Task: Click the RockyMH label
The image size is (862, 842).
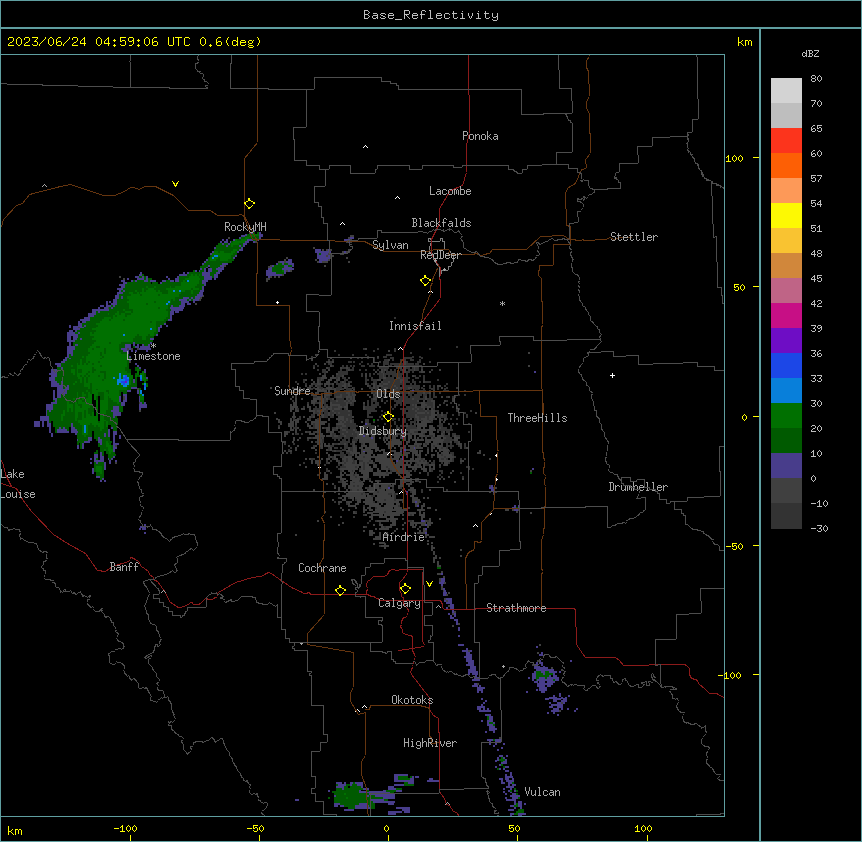Action: point(245,227)
